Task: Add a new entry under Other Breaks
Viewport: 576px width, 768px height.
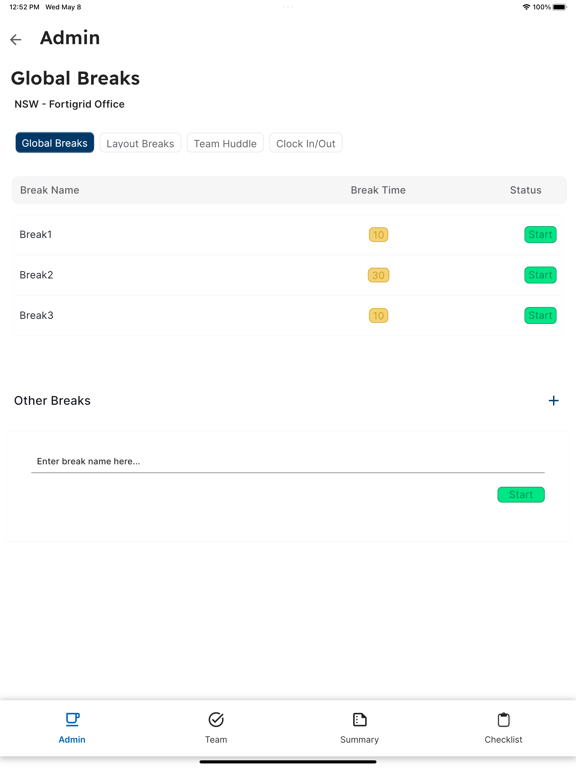Action: 553,401
